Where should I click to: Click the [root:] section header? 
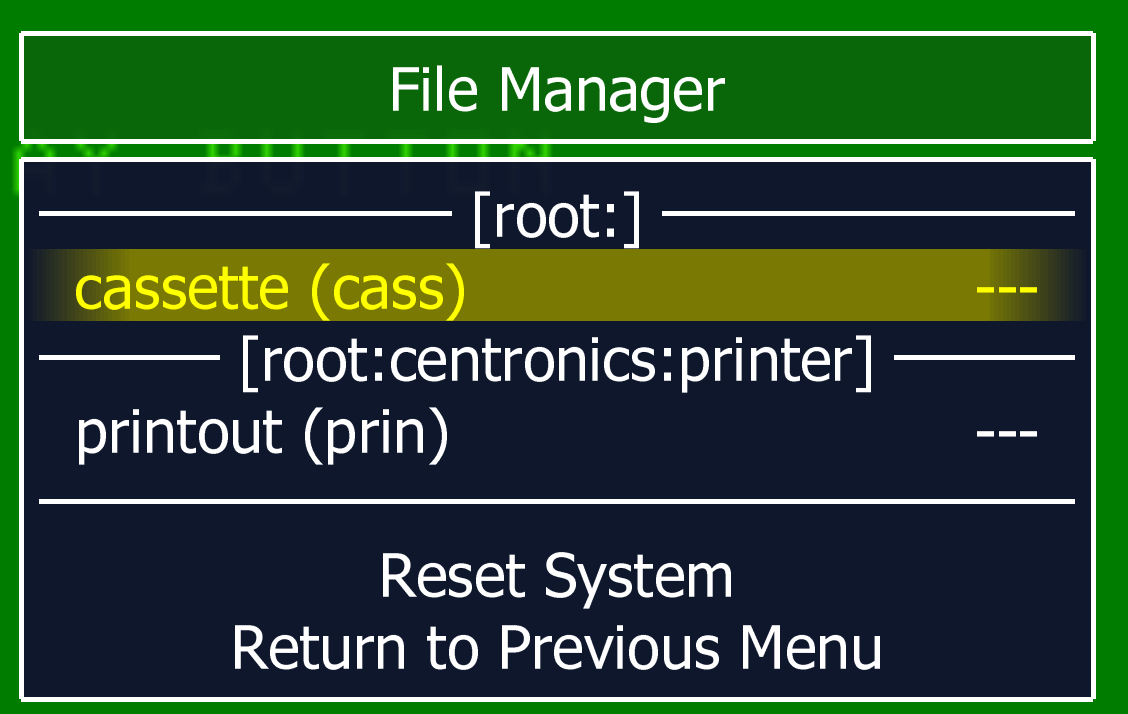557,216
